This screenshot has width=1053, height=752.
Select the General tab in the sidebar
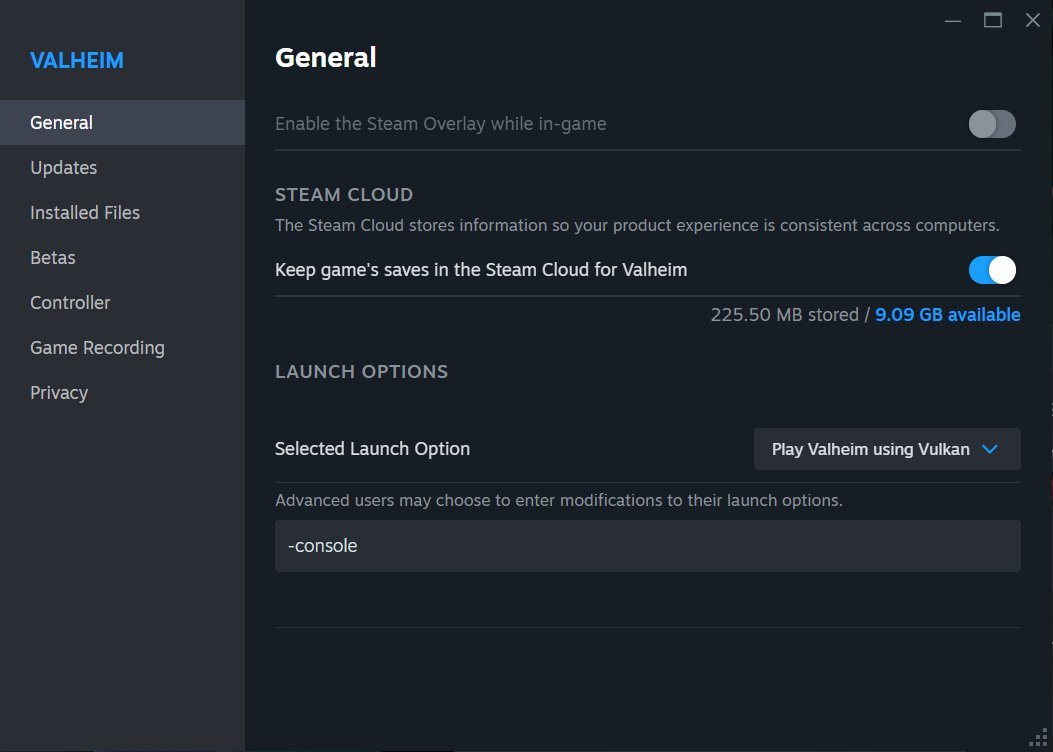61,122
